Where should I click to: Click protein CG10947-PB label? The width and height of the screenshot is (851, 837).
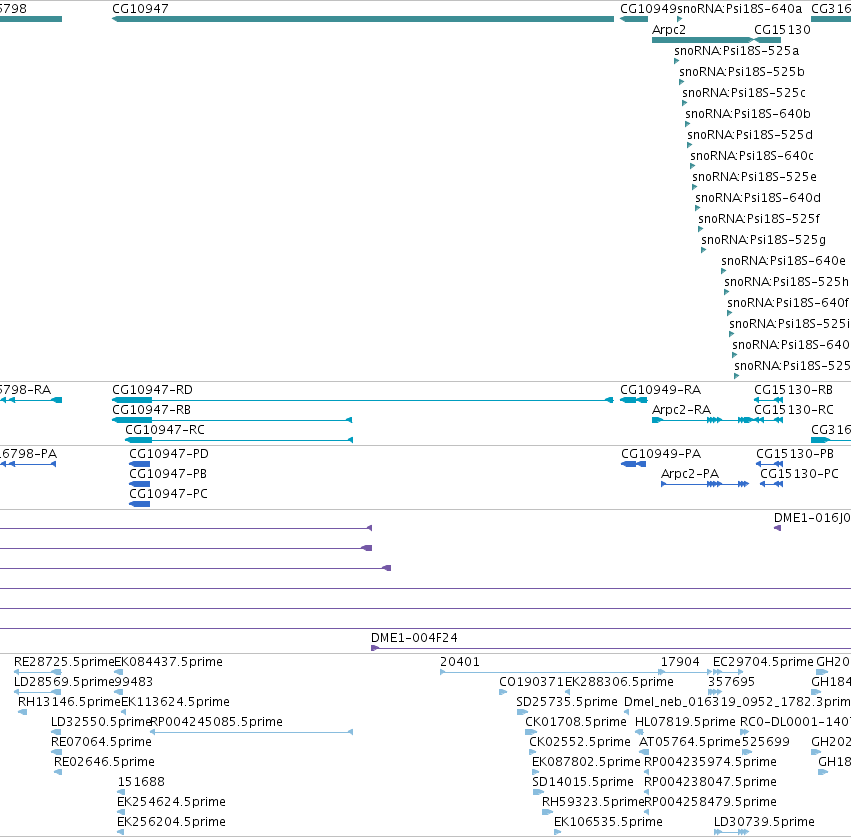click(x=168, y=474)
